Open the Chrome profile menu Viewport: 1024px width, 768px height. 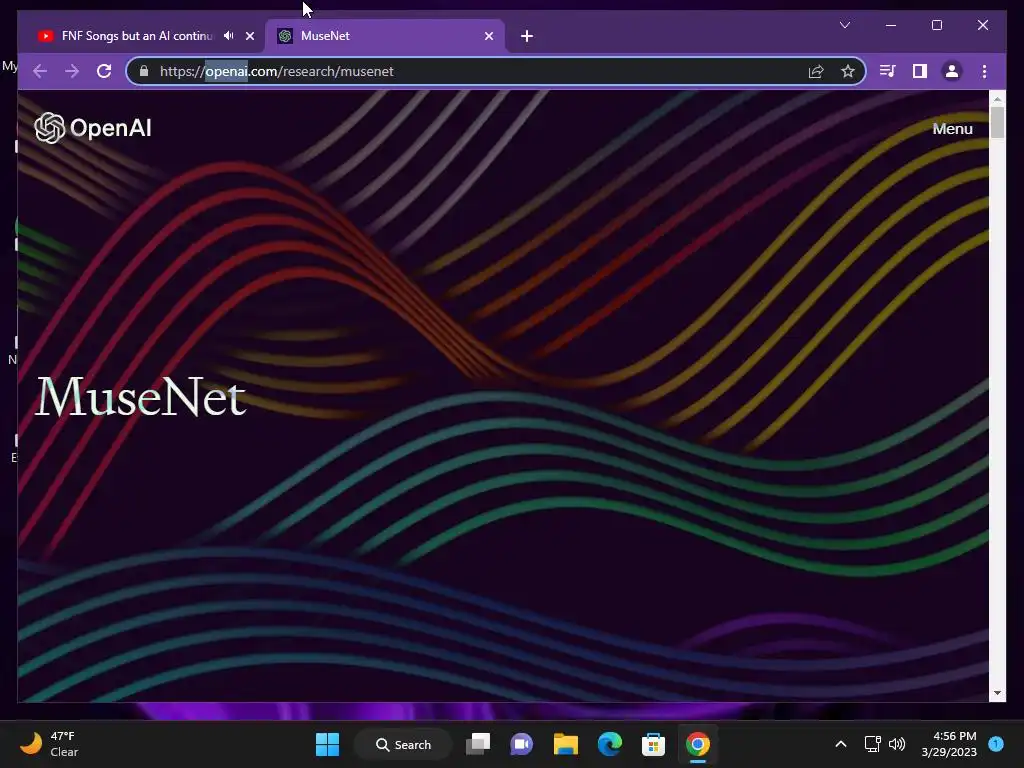(x=952, y=71)
